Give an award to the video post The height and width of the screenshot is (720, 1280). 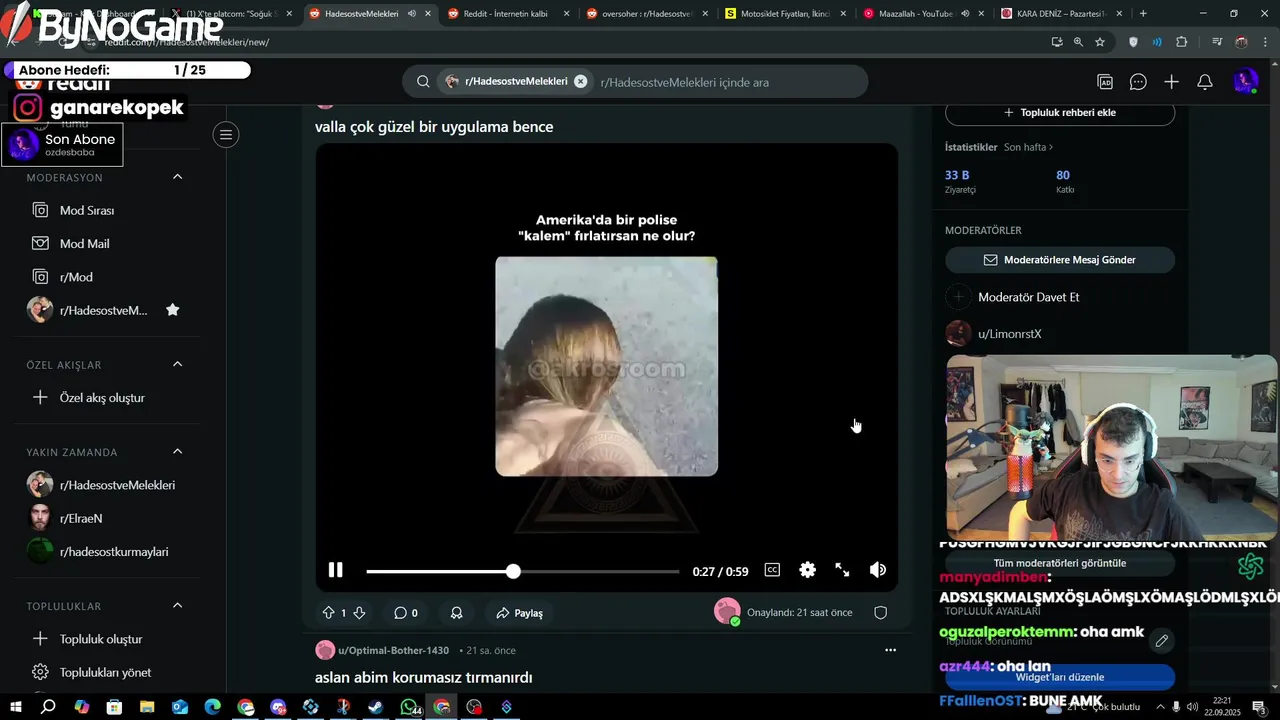click(x=456, y=613)
